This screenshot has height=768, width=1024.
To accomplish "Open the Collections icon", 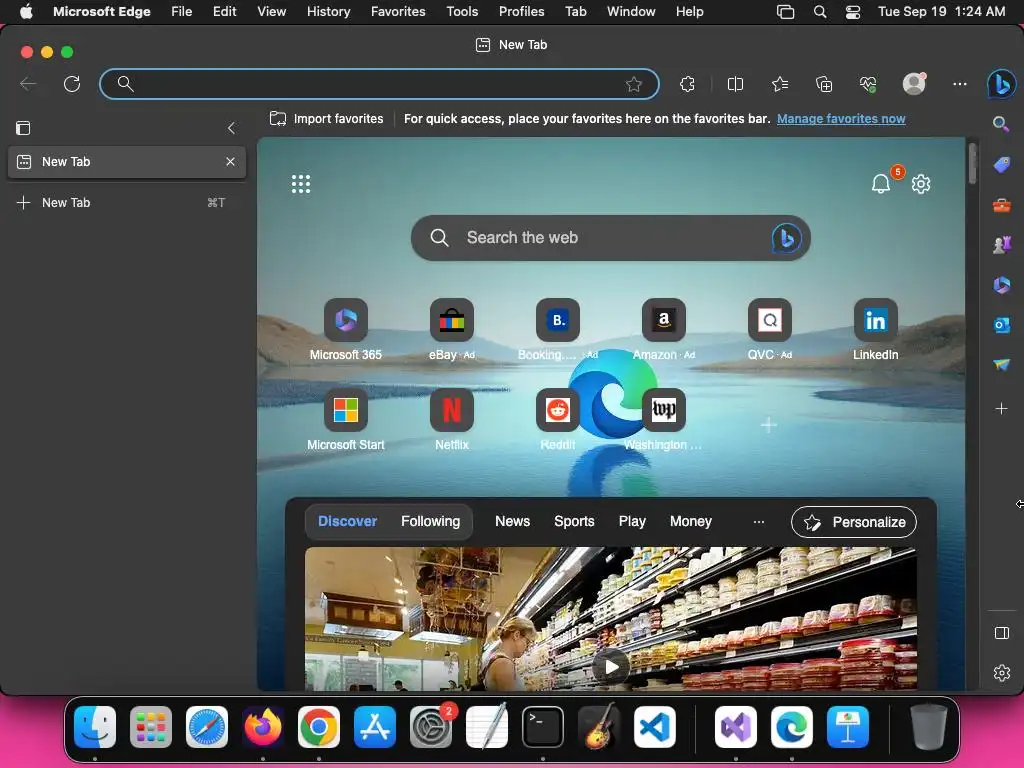I will [824, 84].
